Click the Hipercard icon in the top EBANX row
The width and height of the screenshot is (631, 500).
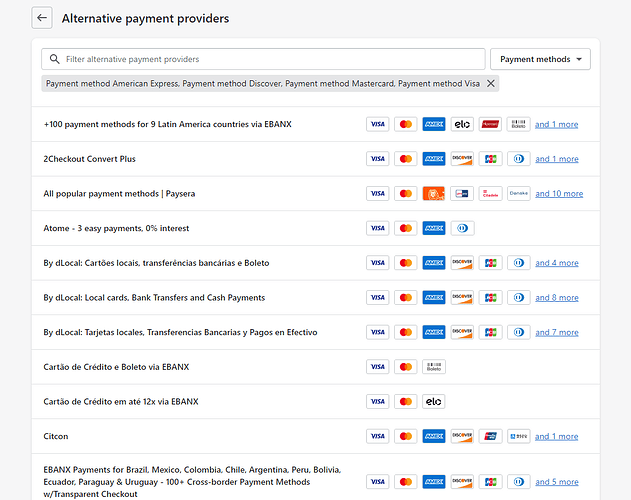click(490, 125)
